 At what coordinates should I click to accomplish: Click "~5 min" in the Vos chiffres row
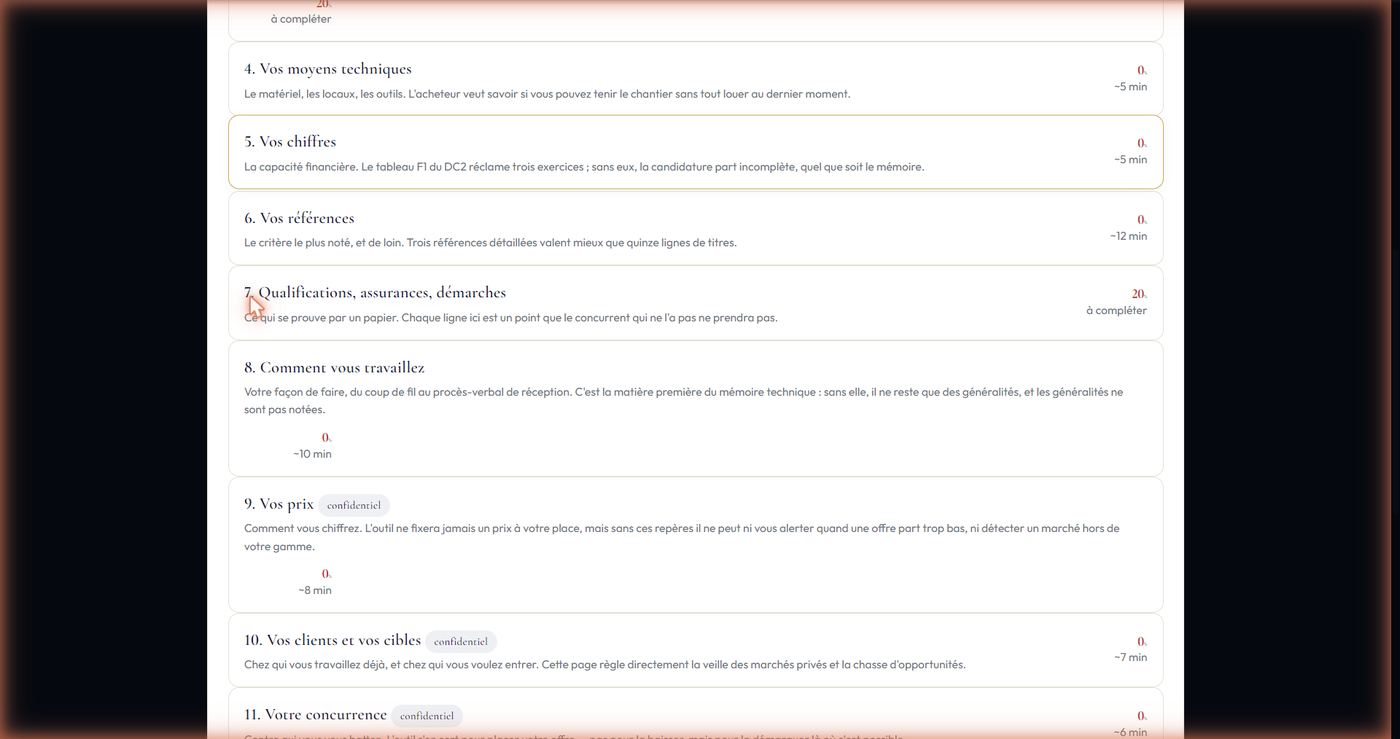coord(1130,160)
